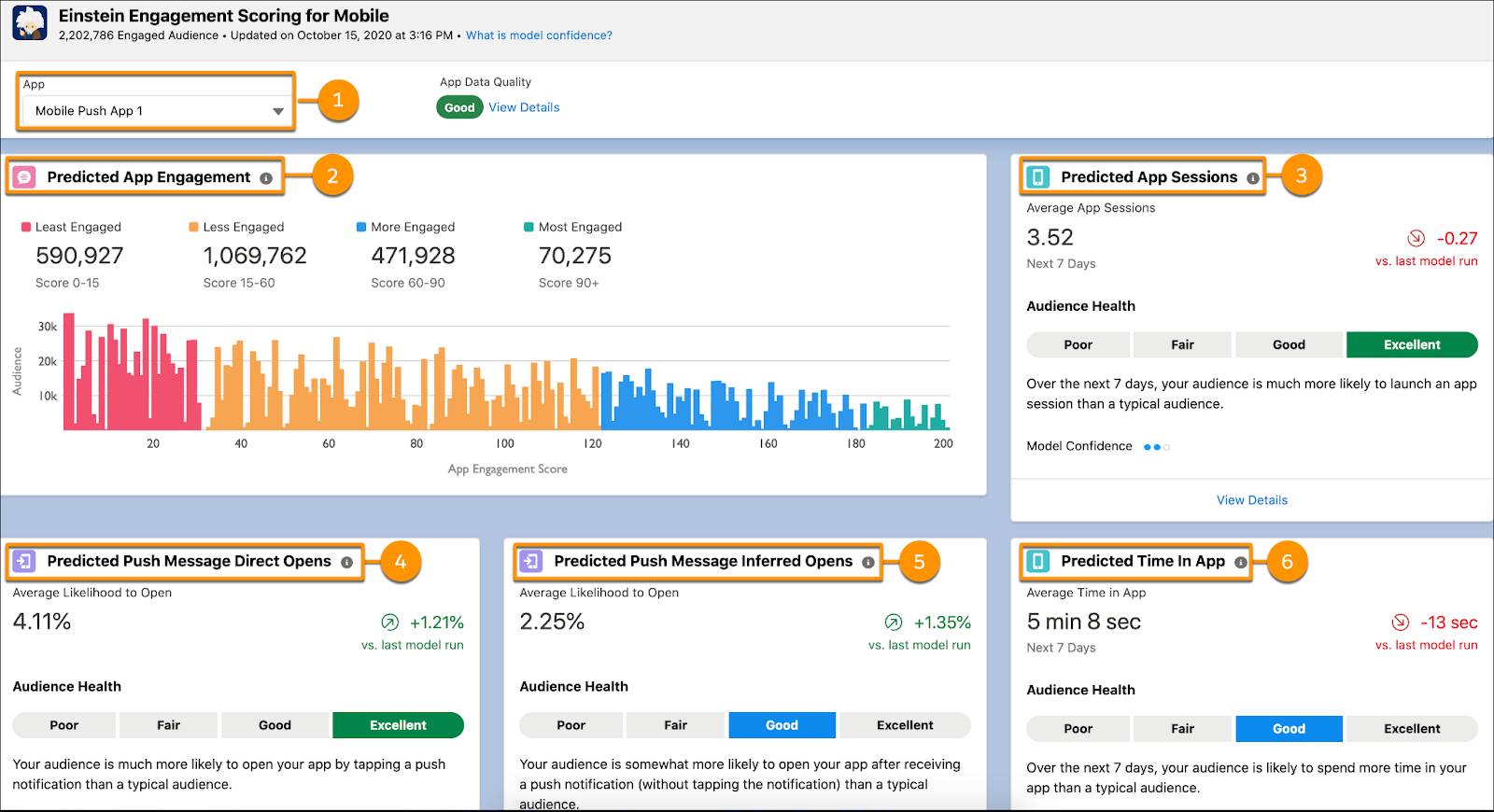Click the More Engaged count 471,928
The width and height of the screenshot is (1494, 812).
coord(413,256)
